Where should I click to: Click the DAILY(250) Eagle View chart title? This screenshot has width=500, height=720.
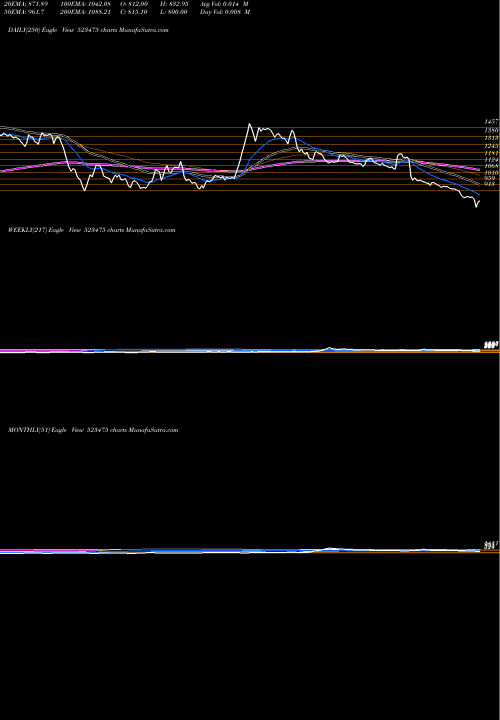(x=88, y=30)
